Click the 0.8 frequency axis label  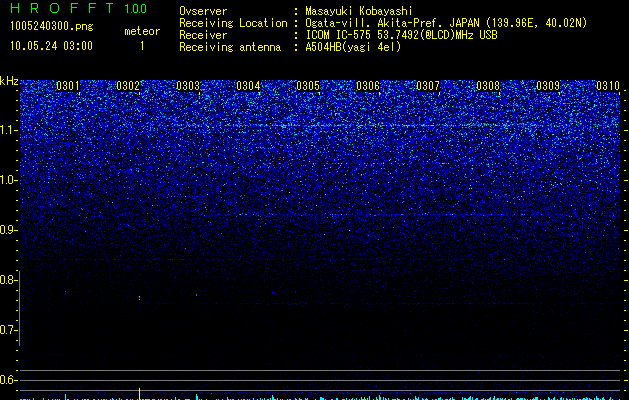(7, 280)
